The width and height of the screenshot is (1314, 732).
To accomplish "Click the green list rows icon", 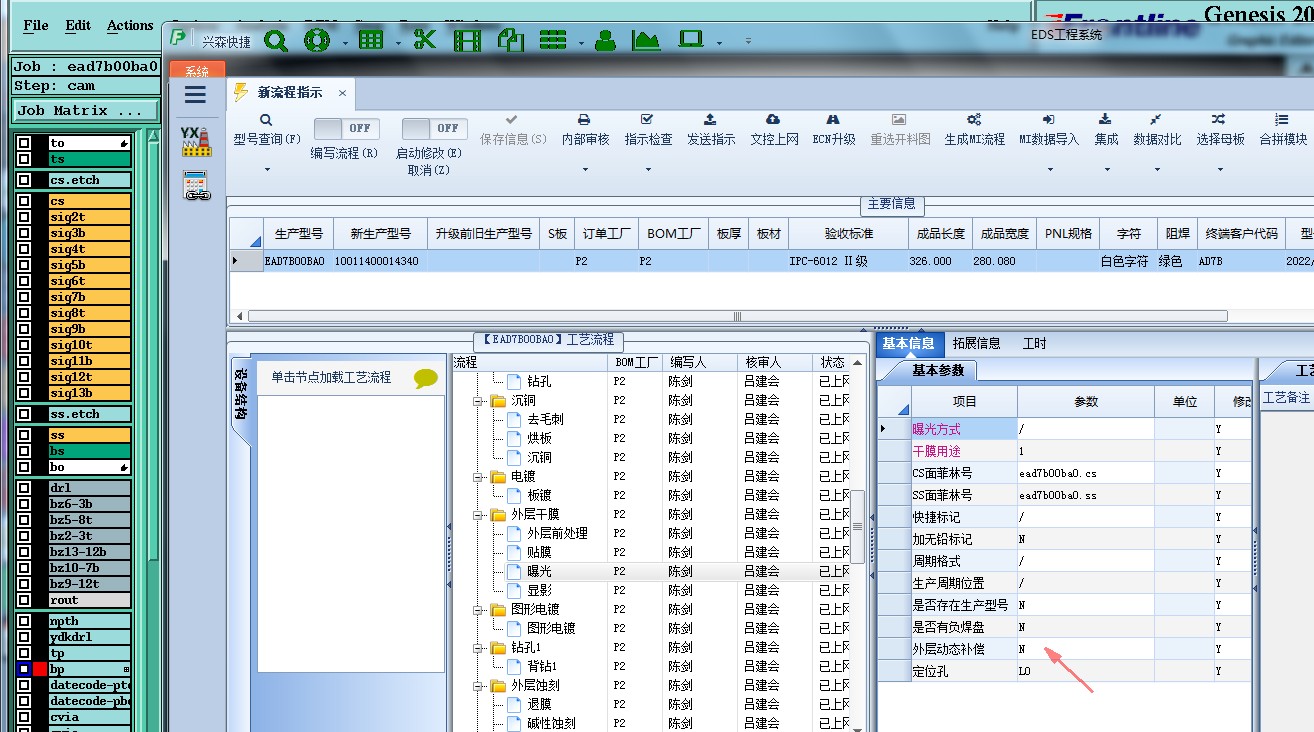I will pos(553,40).
